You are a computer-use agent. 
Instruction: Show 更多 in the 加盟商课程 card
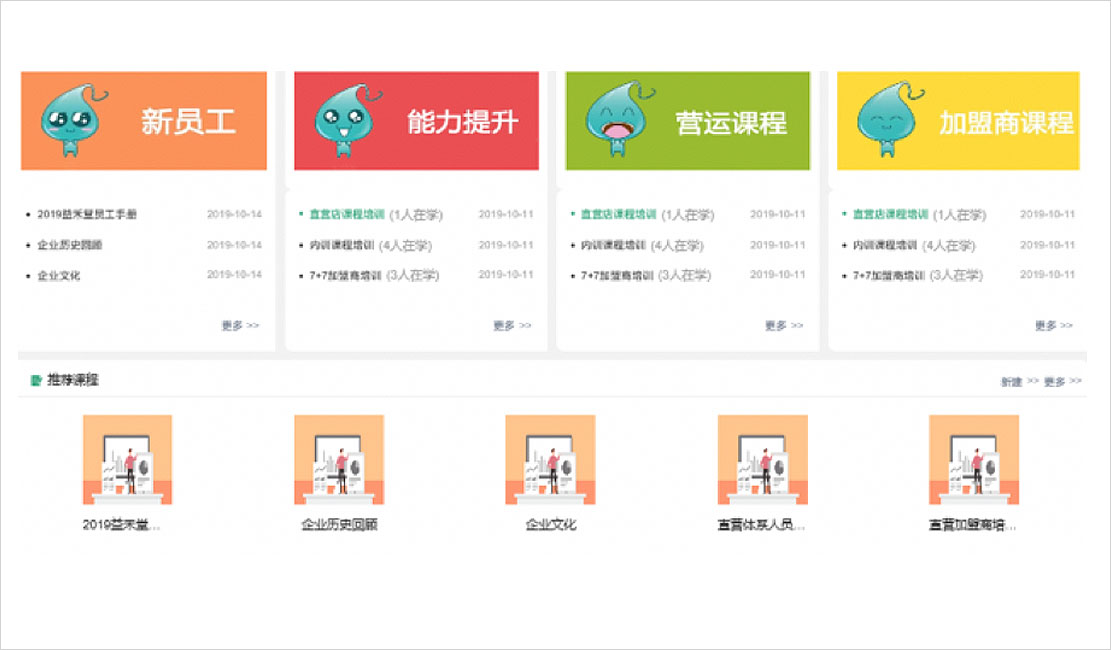(1054, 325)
